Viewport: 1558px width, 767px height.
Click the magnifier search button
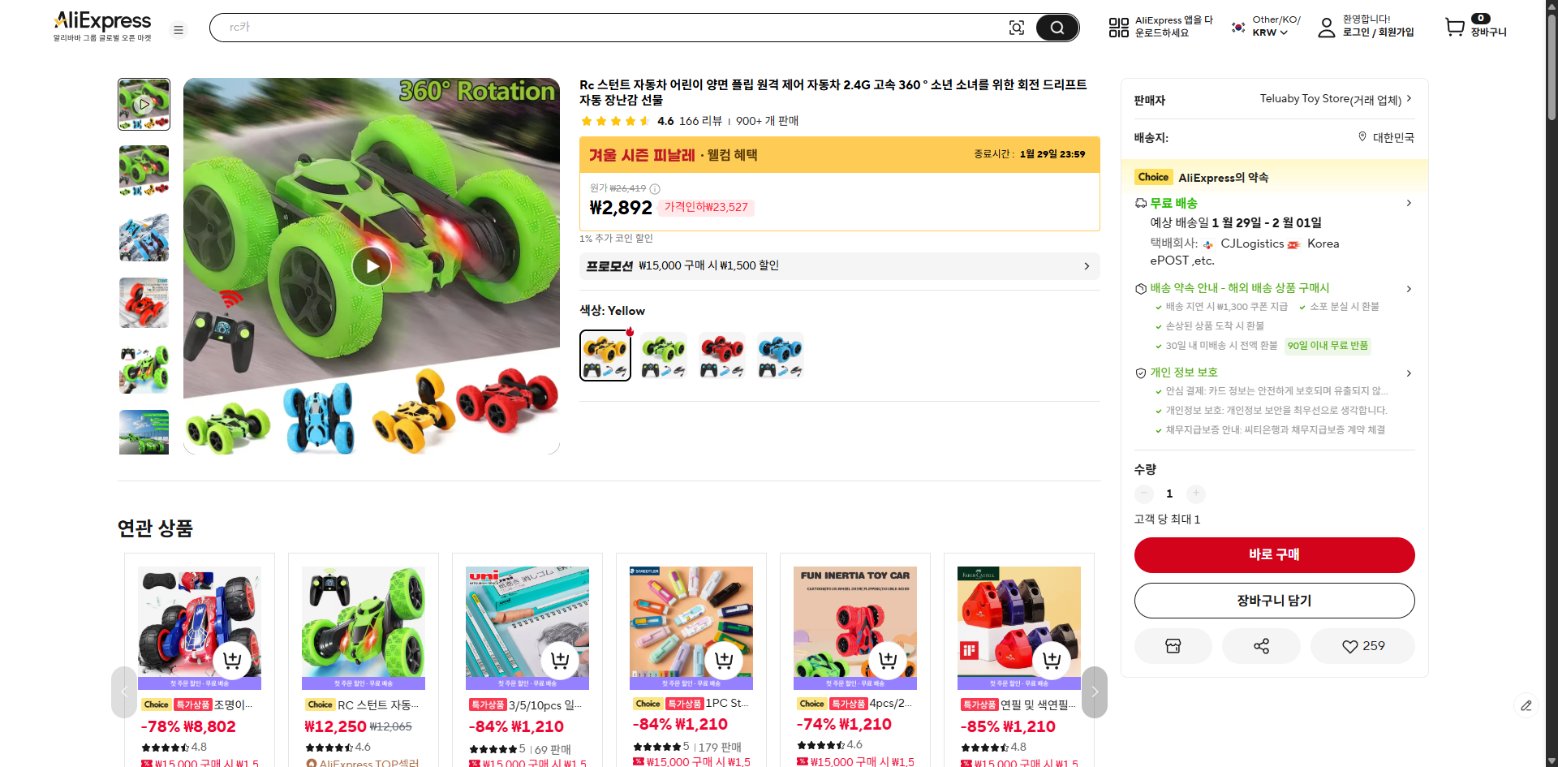[x=1057, y=28]
